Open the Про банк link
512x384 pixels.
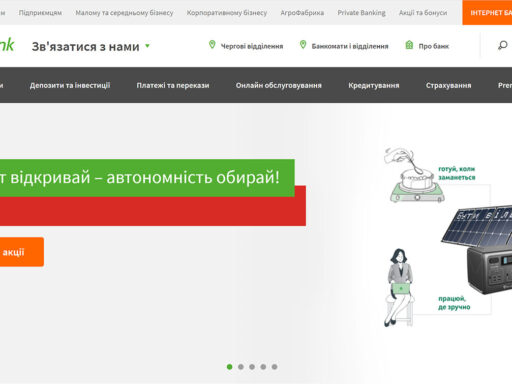point(434,46)
